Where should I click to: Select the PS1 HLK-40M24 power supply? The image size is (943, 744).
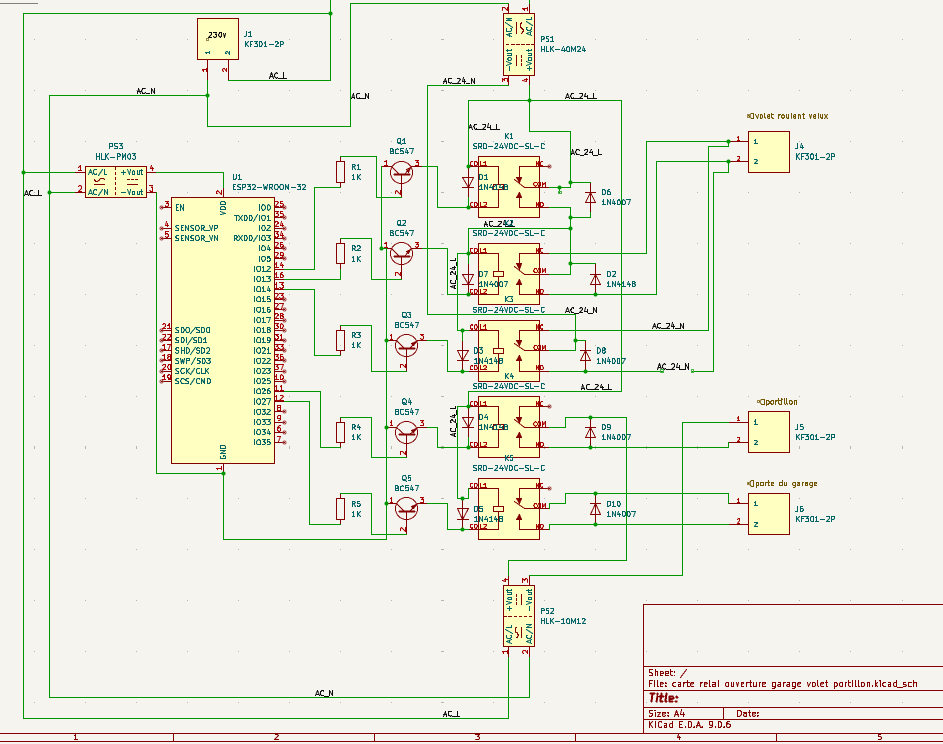(519, 45)
